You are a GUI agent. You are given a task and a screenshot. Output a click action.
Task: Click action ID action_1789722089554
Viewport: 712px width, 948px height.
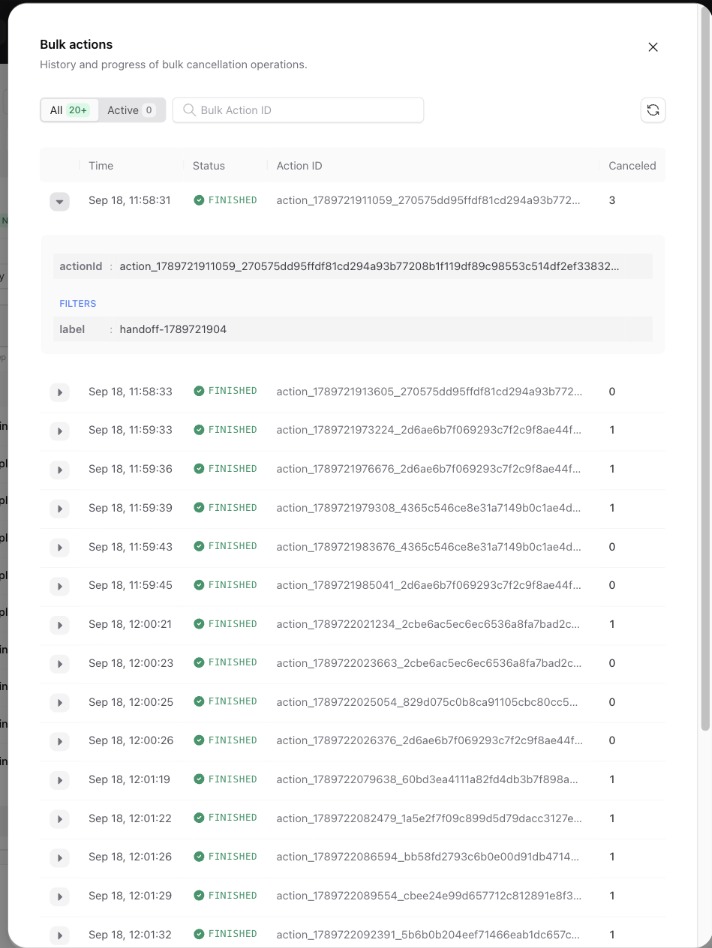tap(429, 895)
